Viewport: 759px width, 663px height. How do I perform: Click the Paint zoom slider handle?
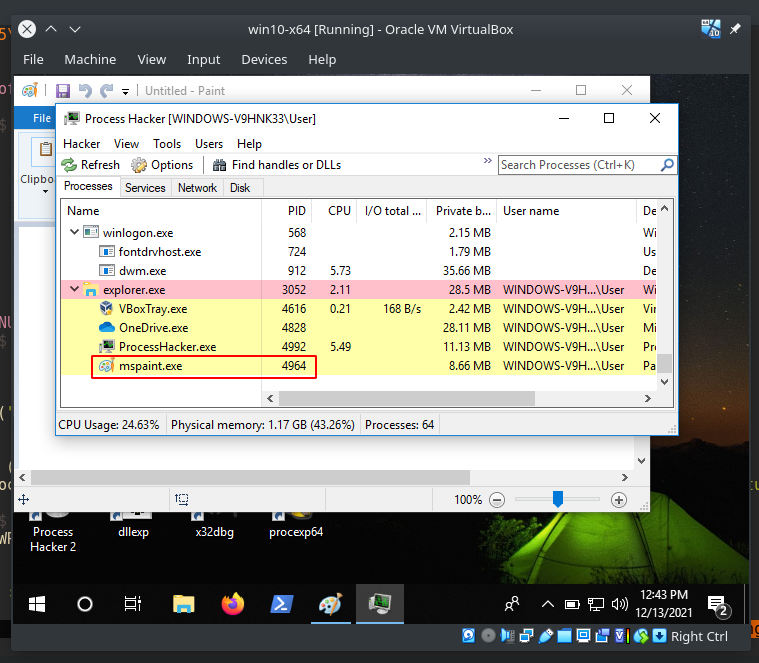coord(558,499)
